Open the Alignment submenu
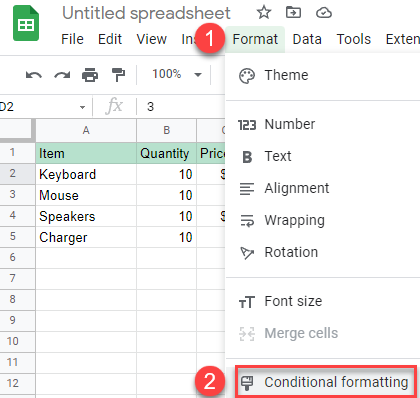Image resolution: width=420 pixels, height=398 pixels. tap(323, 189)
